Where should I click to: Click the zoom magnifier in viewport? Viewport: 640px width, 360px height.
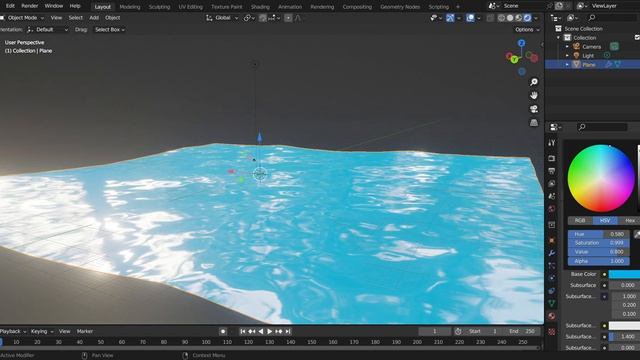click(533, 82)
